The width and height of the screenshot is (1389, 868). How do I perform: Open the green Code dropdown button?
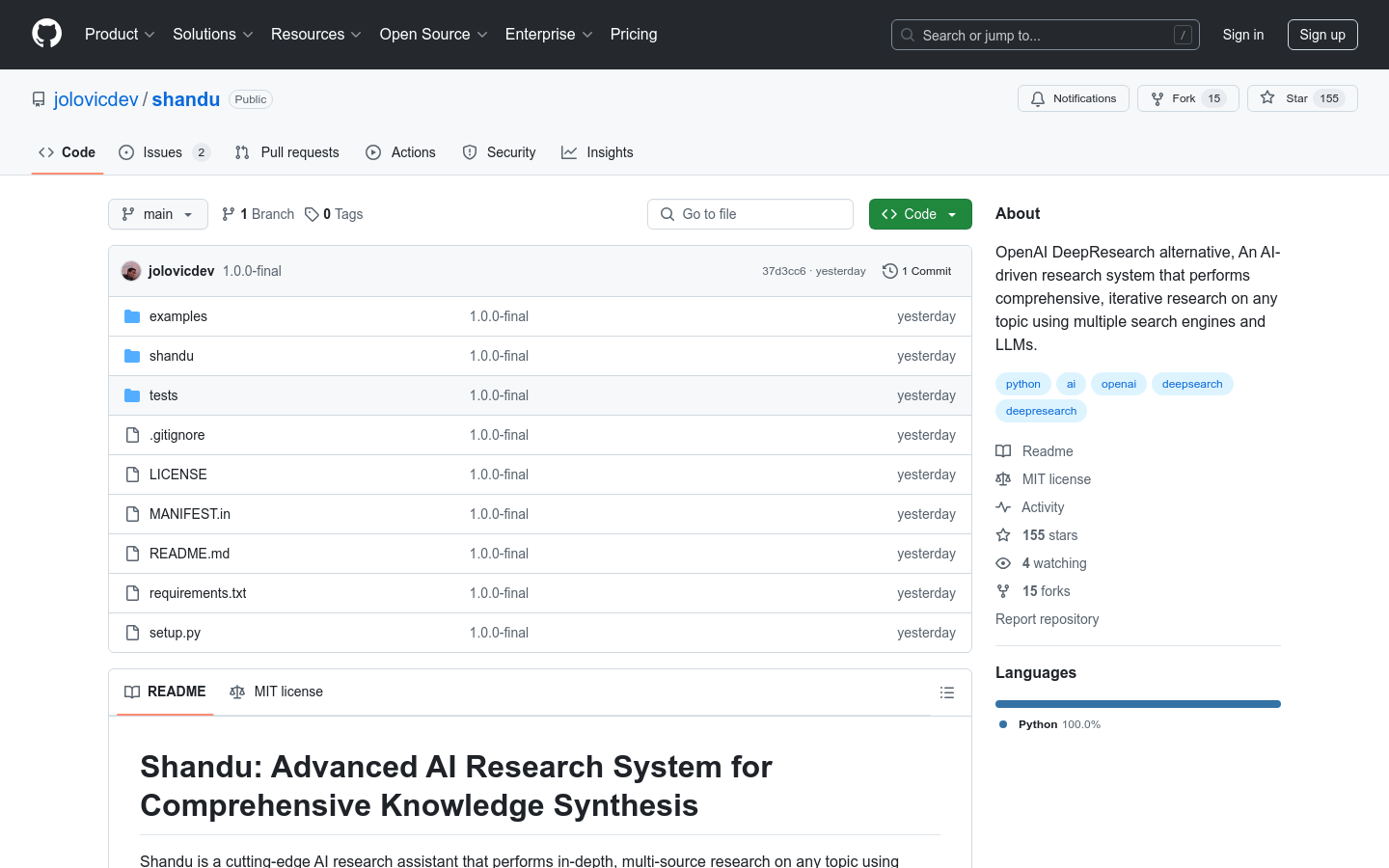pos(920,214)
